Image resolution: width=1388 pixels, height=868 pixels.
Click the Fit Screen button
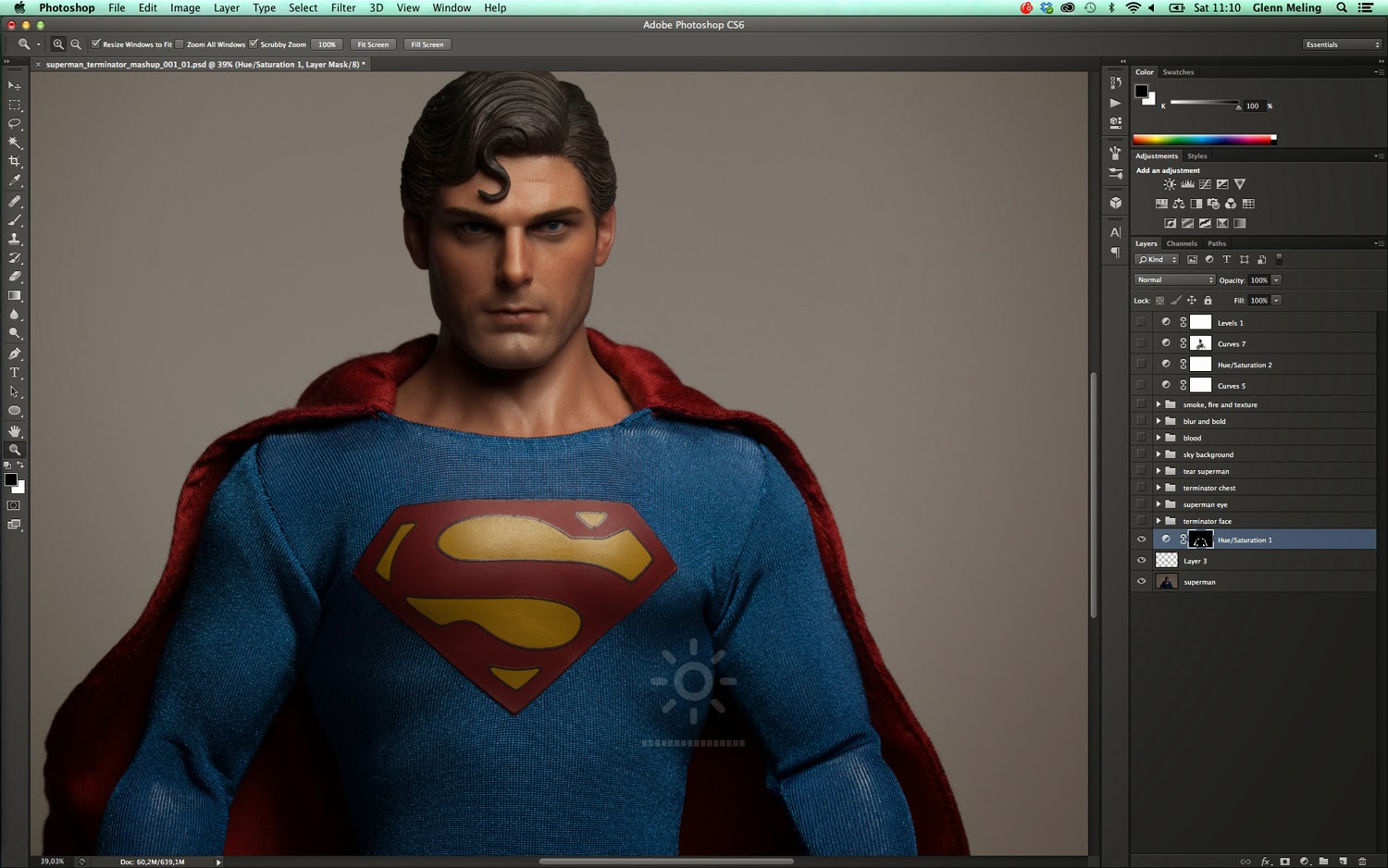(373, 44)
